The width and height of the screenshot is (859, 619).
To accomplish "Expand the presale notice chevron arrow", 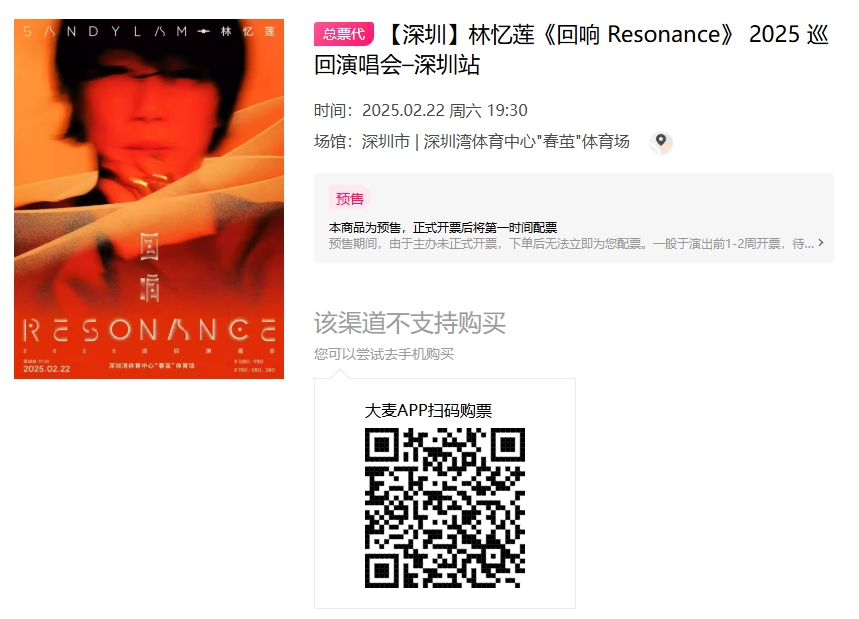I will (821, 243).
